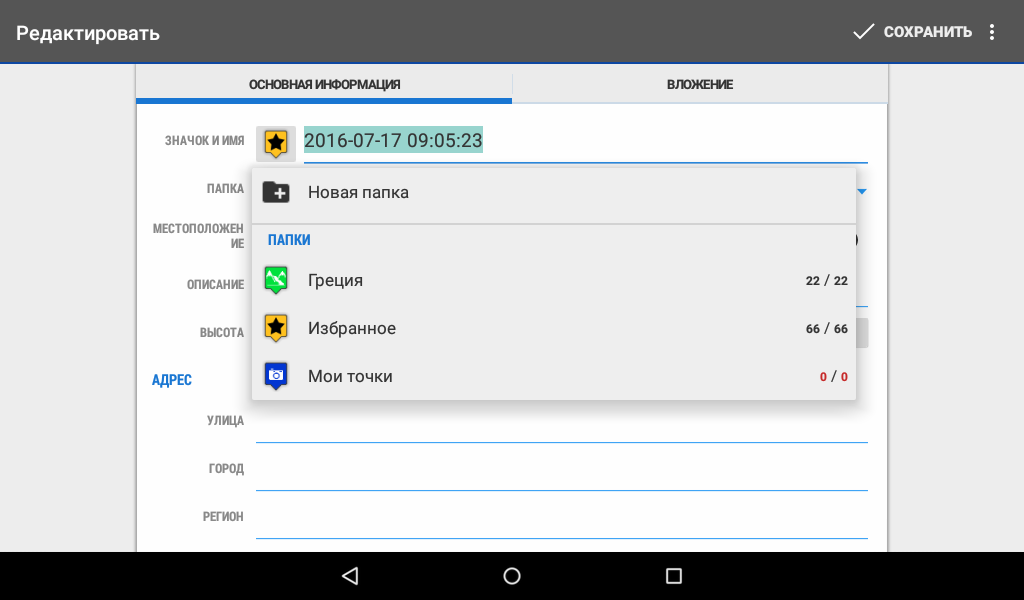Focus the РЕГИОН input field
This screenshot has height=600, width=1024.
(x=560, y=520)
